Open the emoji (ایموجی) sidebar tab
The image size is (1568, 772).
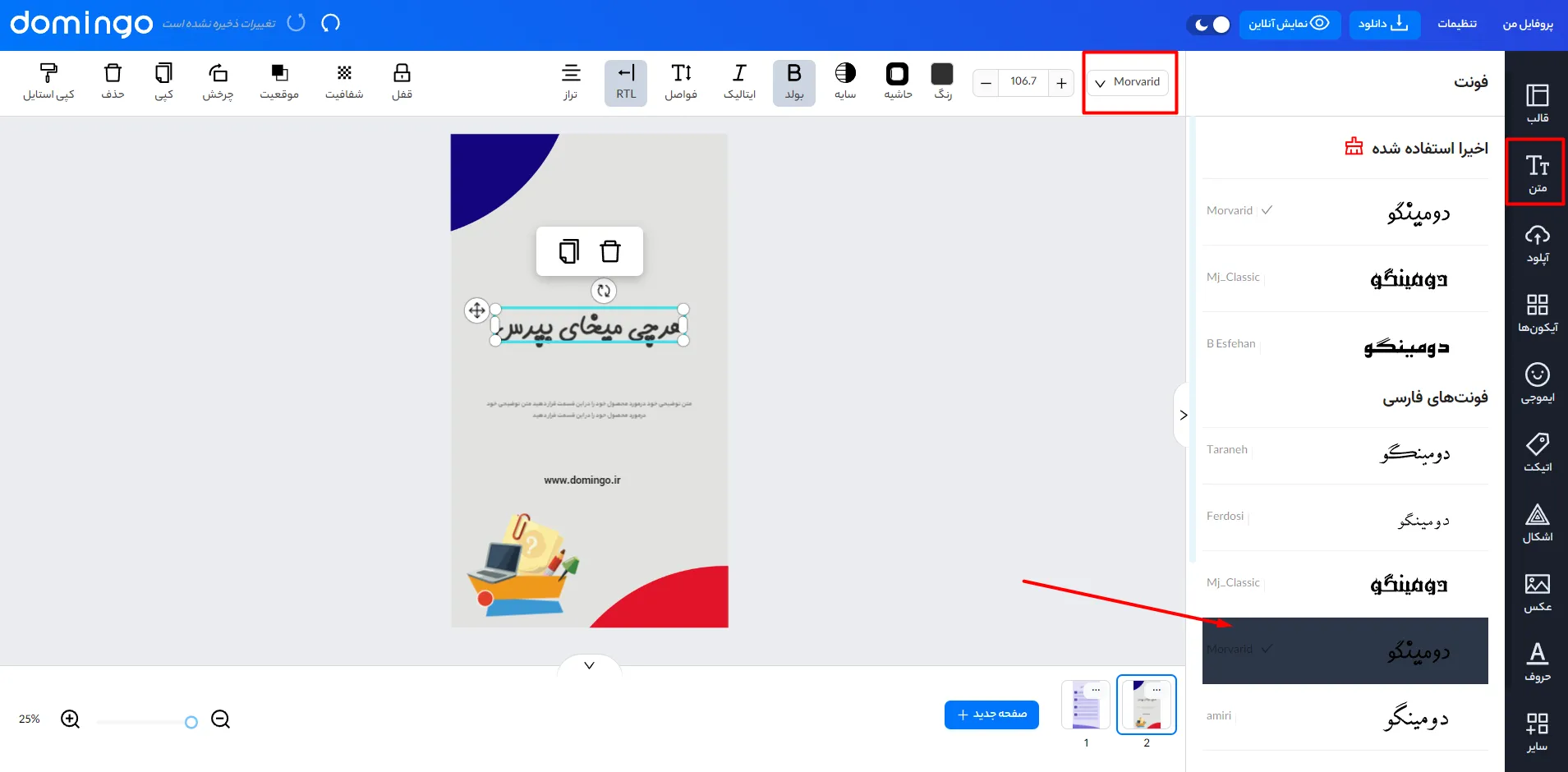1537,383
